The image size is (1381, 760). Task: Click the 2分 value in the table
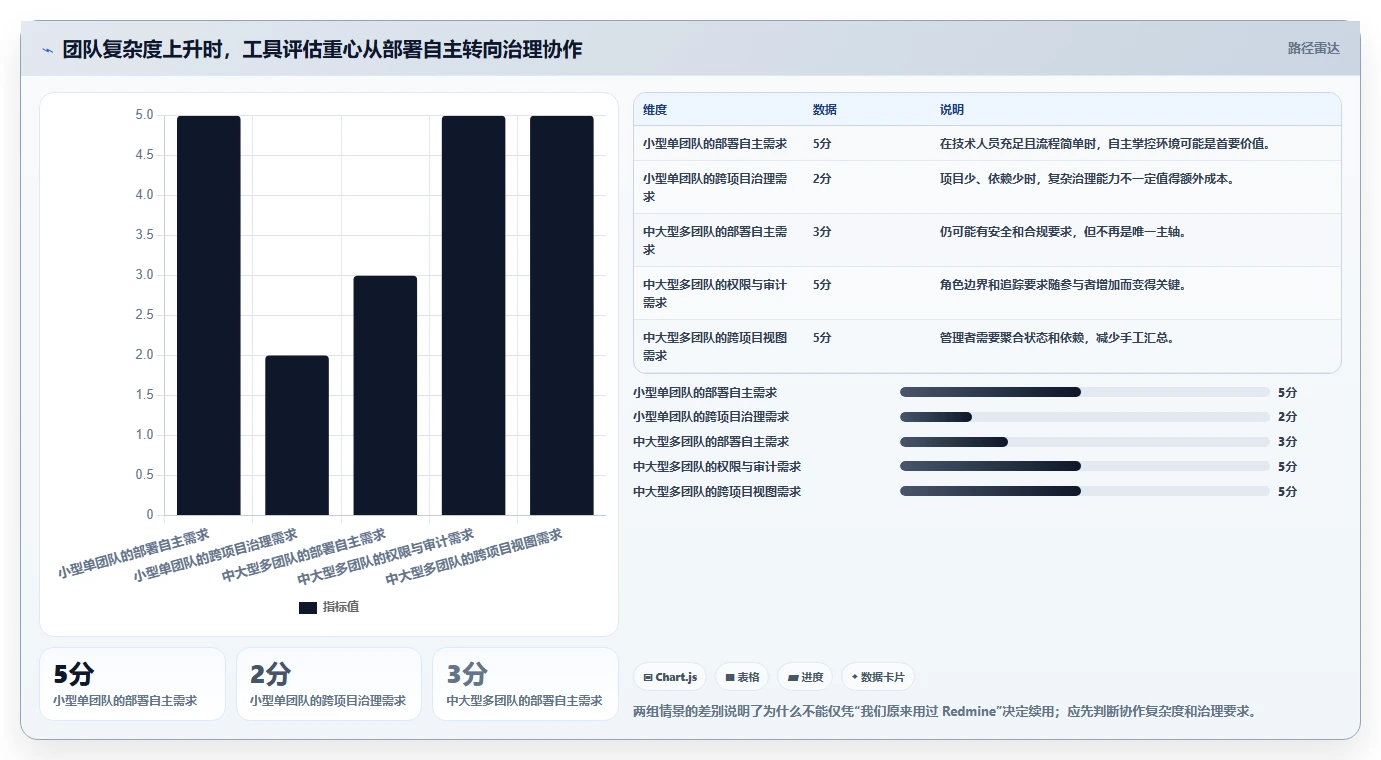pyautogui.click(x=822, y=179)
